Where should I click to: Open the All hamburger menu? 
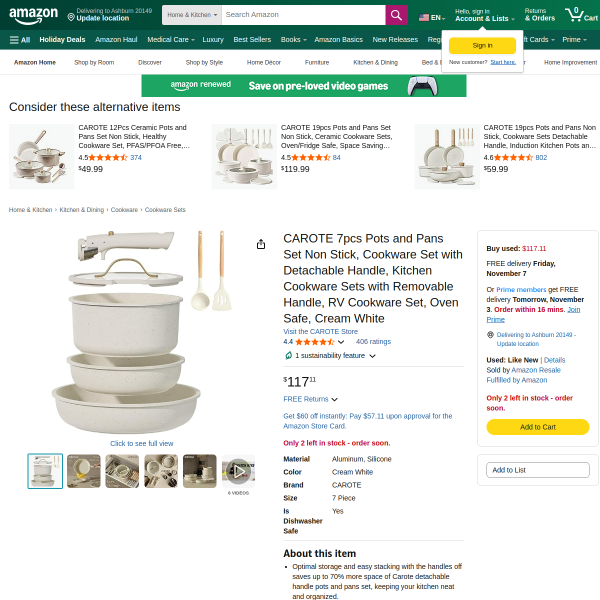click(x=20, y=40)
